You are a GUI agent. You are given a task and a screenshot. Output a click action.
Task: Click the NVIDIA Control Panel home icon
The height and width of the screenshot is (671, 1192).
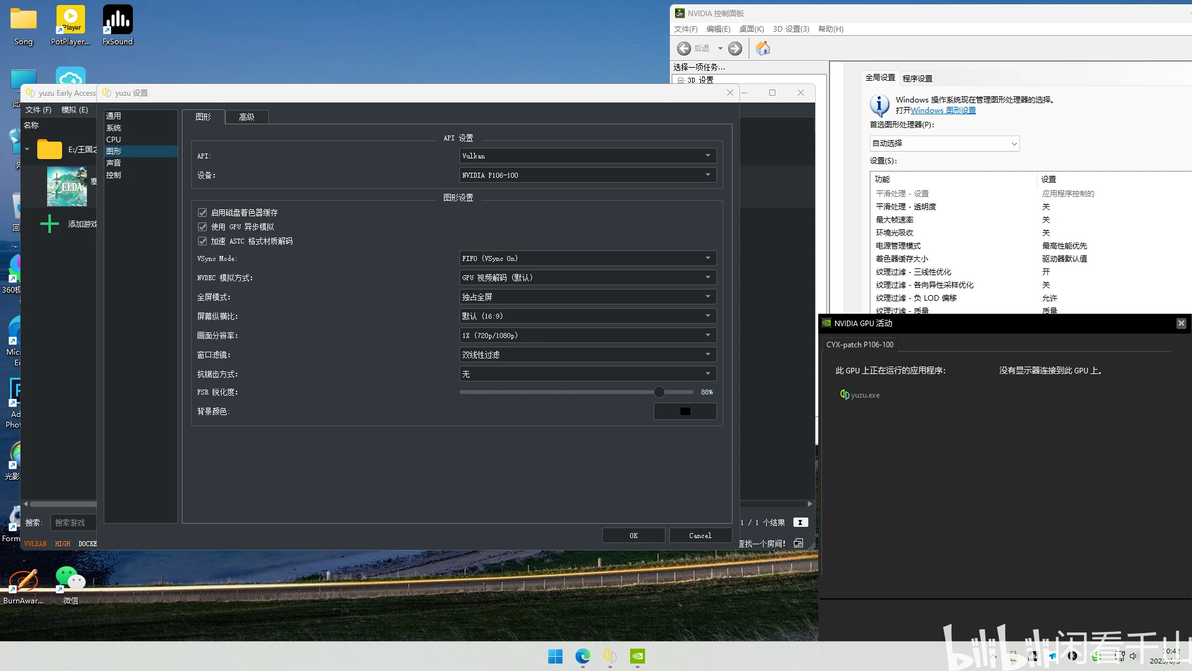click(x=763, y=48)
